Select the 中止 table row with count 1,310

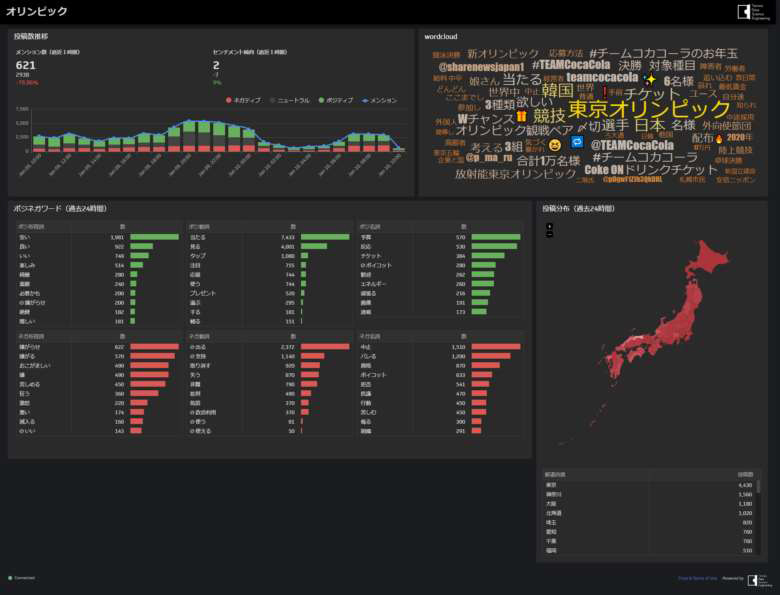440,347
